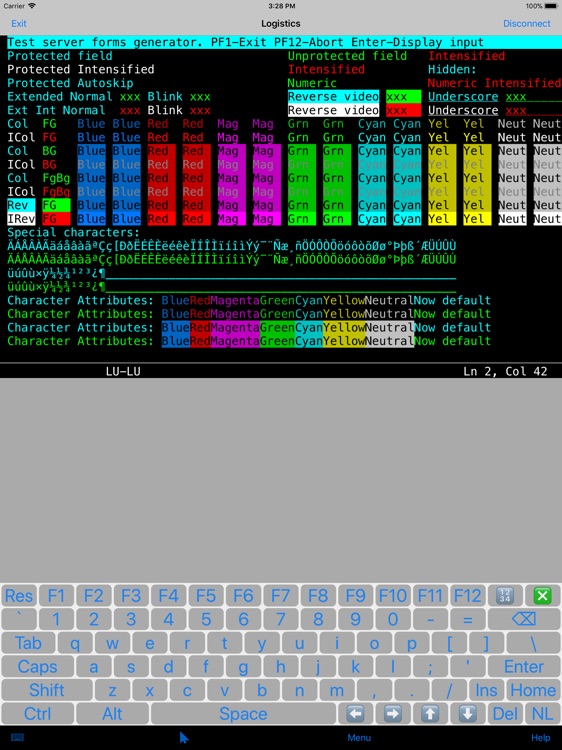Tap the F1 function key
Viewport: 562px width, 750px height.
point(56,596)
